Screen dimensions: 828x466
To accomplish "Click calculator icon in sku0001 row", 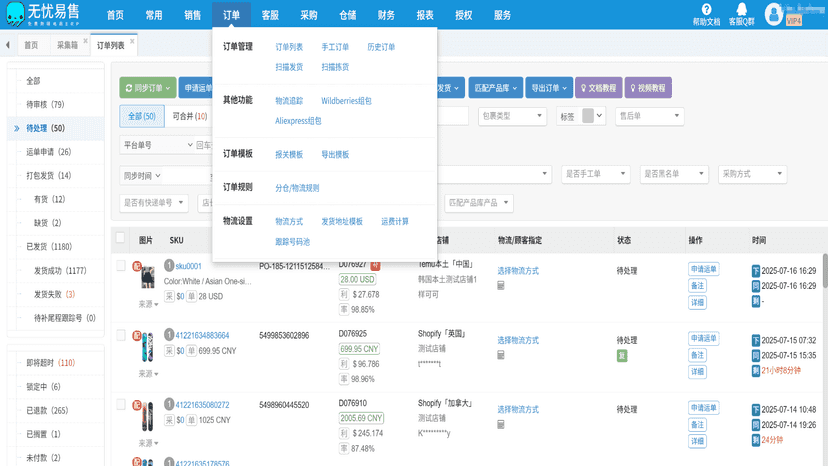I will (x=501, y=285).
